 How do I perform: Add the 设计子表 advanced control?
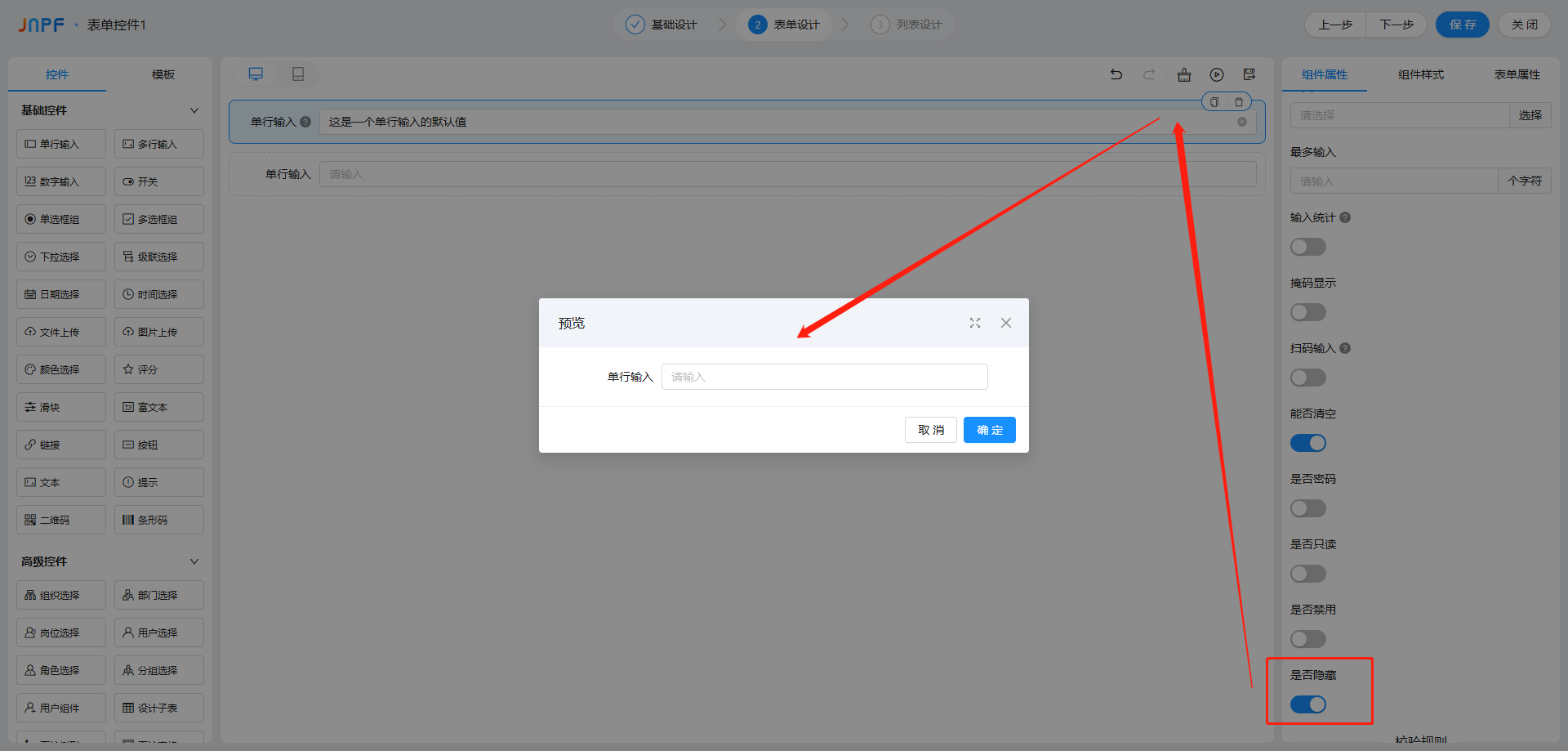click(x=159, y=708)
